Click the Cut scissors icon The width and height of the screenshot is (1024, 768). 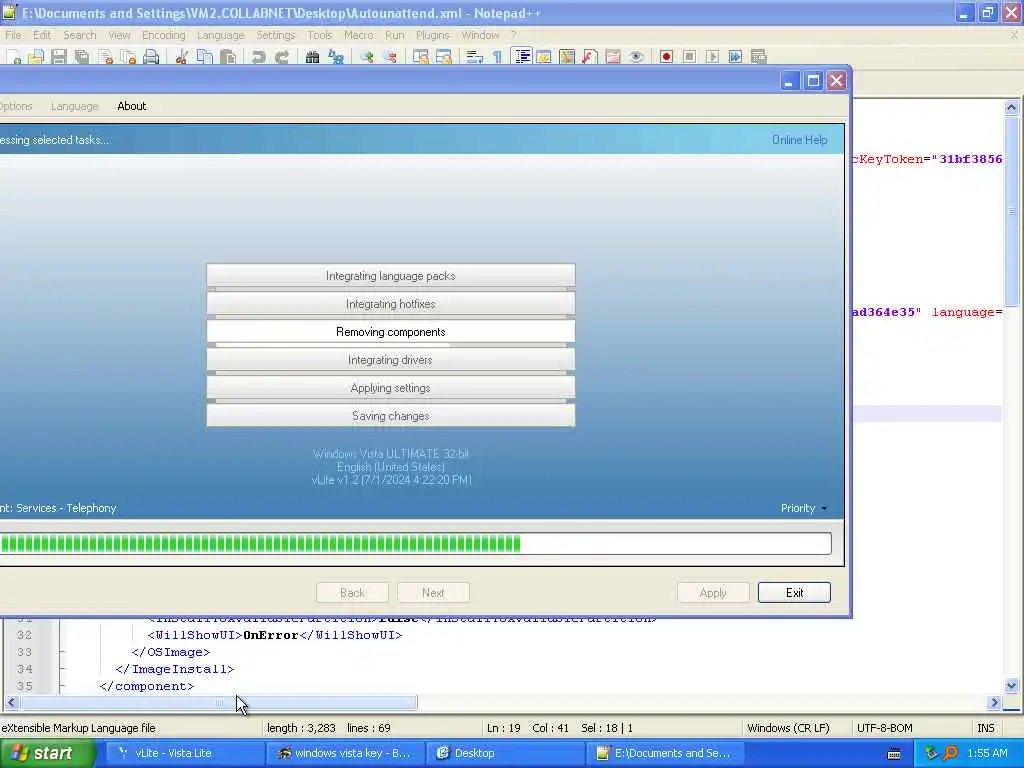point(182,57)
